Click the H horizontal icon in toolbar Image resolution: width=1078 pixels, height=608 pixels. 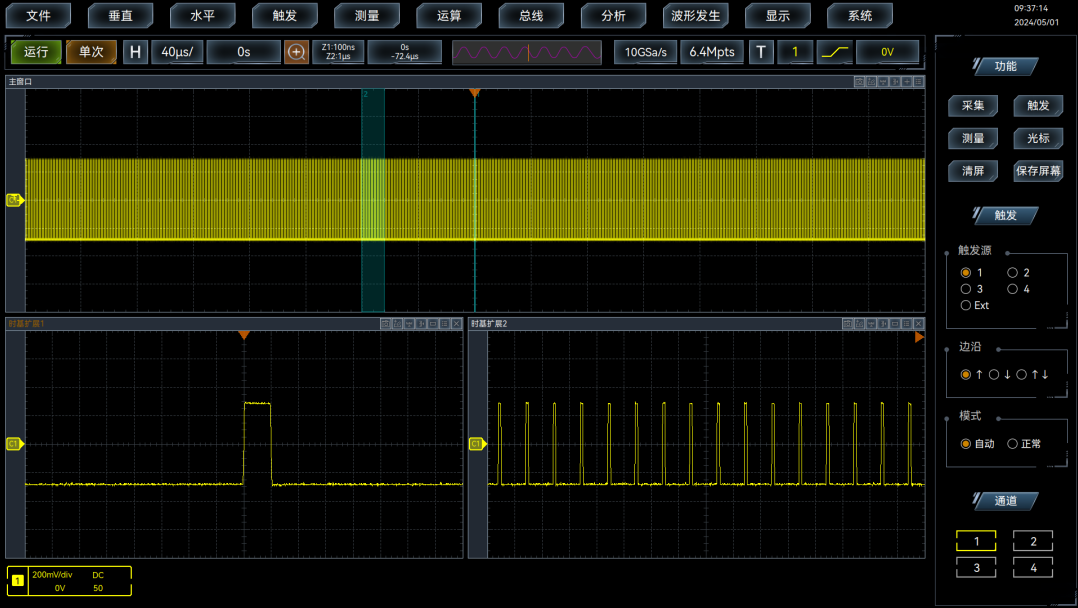[135, 52]
